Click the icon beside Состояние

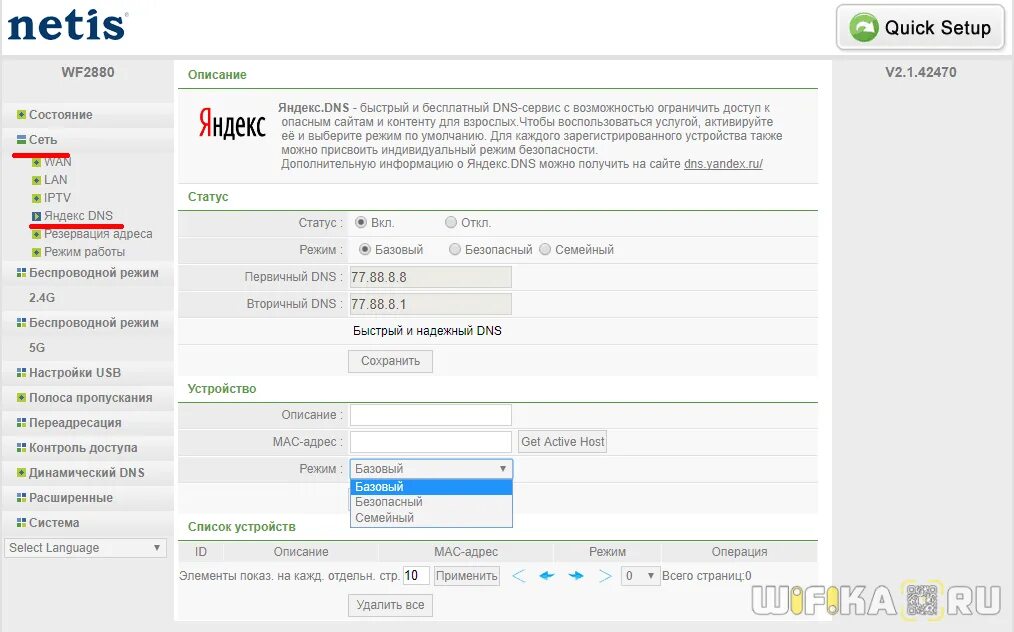(x=21, y=114)
